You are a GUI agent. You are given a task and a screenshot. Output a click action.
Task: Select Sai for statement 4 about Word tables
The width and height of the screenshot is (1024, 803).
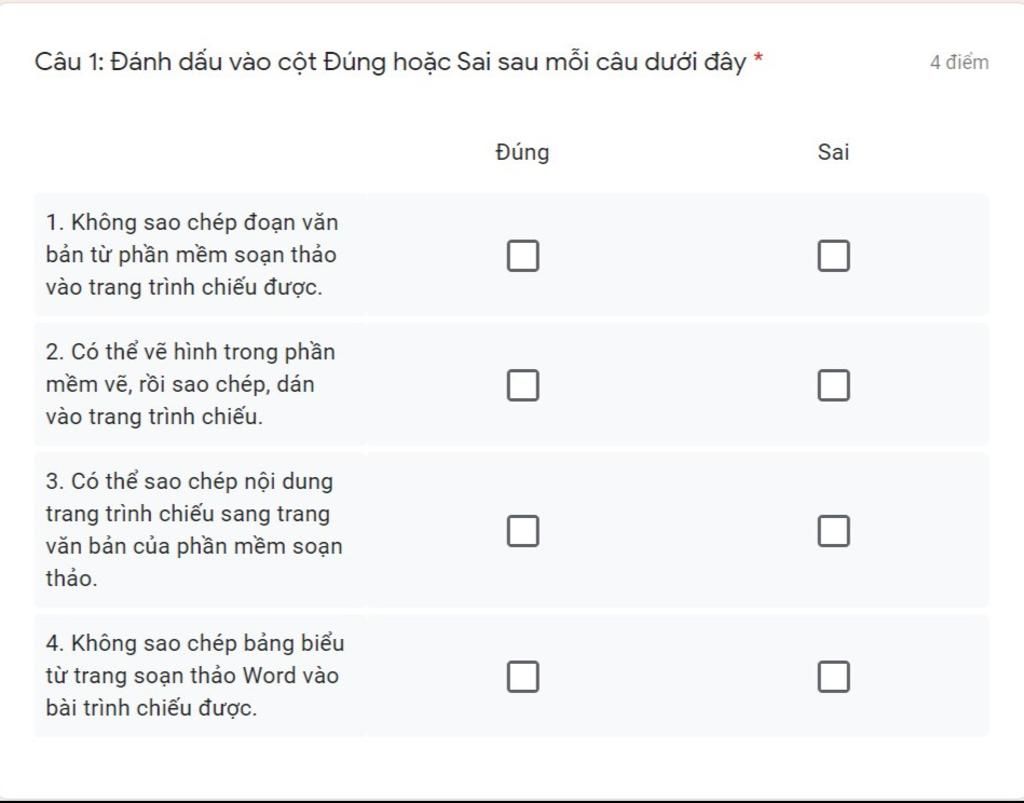(833, 677)
